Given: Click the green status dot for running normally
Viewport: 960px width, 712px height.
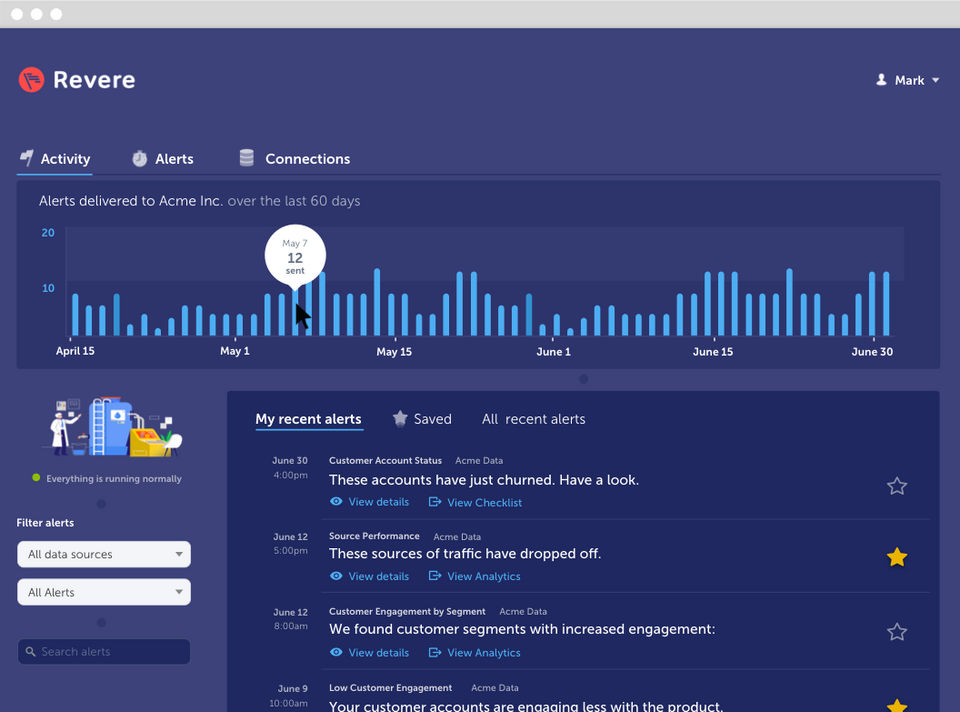Looking at the screenshot, I should click(36, 478).
